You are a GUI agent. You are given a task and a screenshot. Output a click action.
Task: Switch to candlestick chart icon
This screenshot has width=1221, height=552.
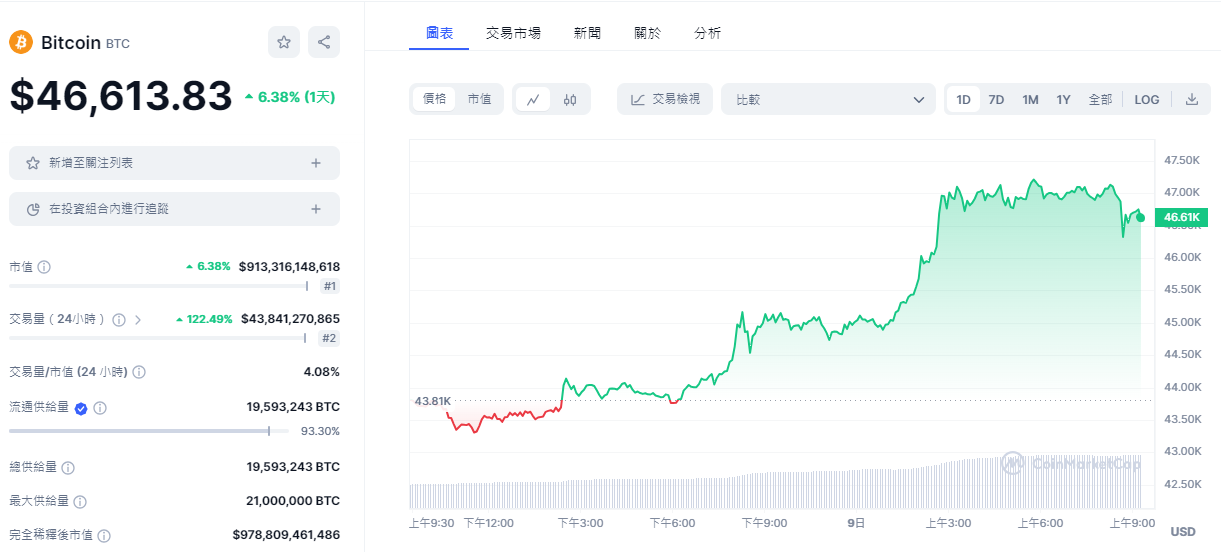coord(570,99)
